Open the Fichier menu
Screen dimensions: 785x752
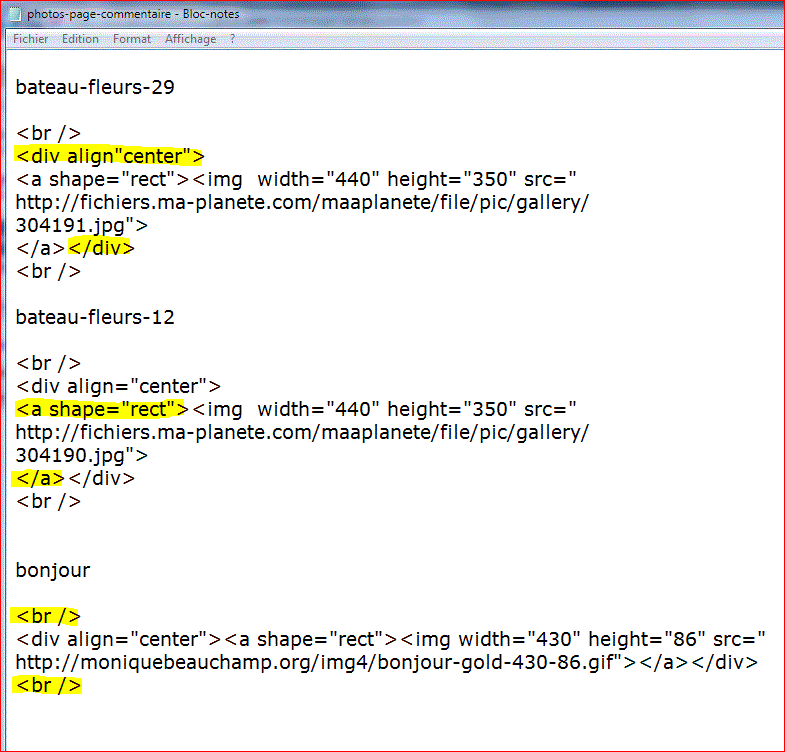coord(30,39)
